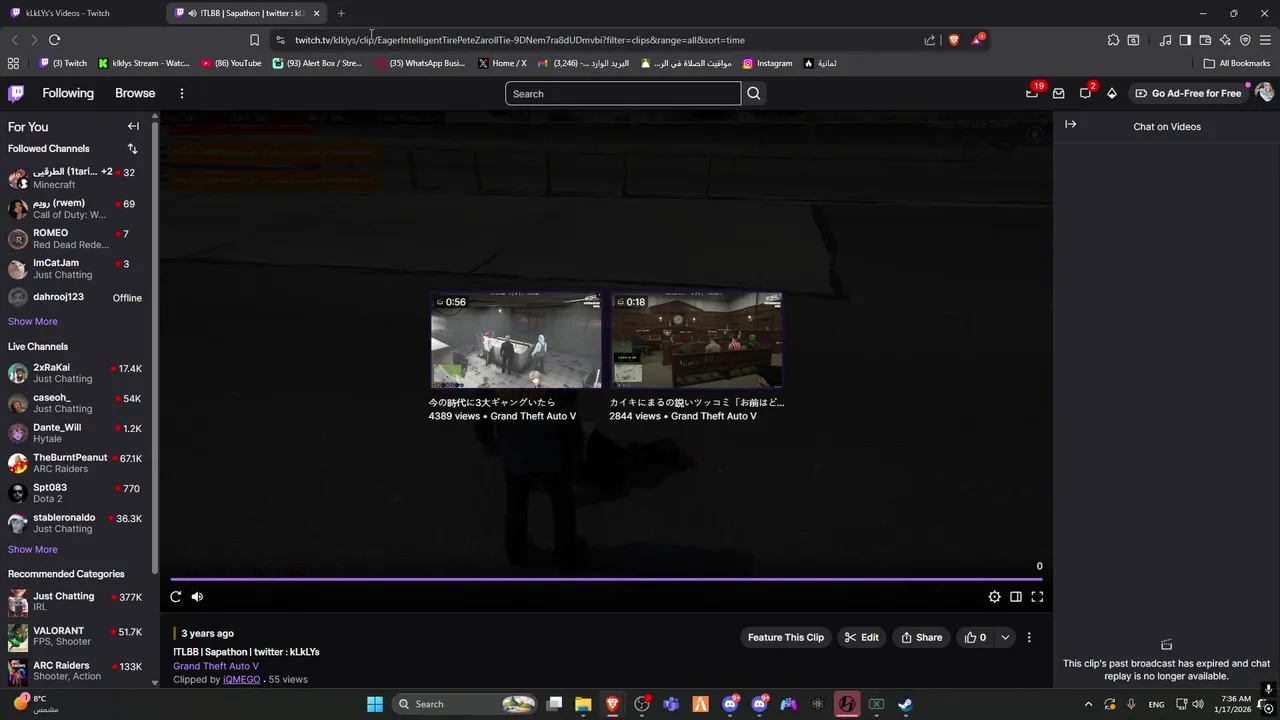Open Windows Start menu

click(375, 704)
